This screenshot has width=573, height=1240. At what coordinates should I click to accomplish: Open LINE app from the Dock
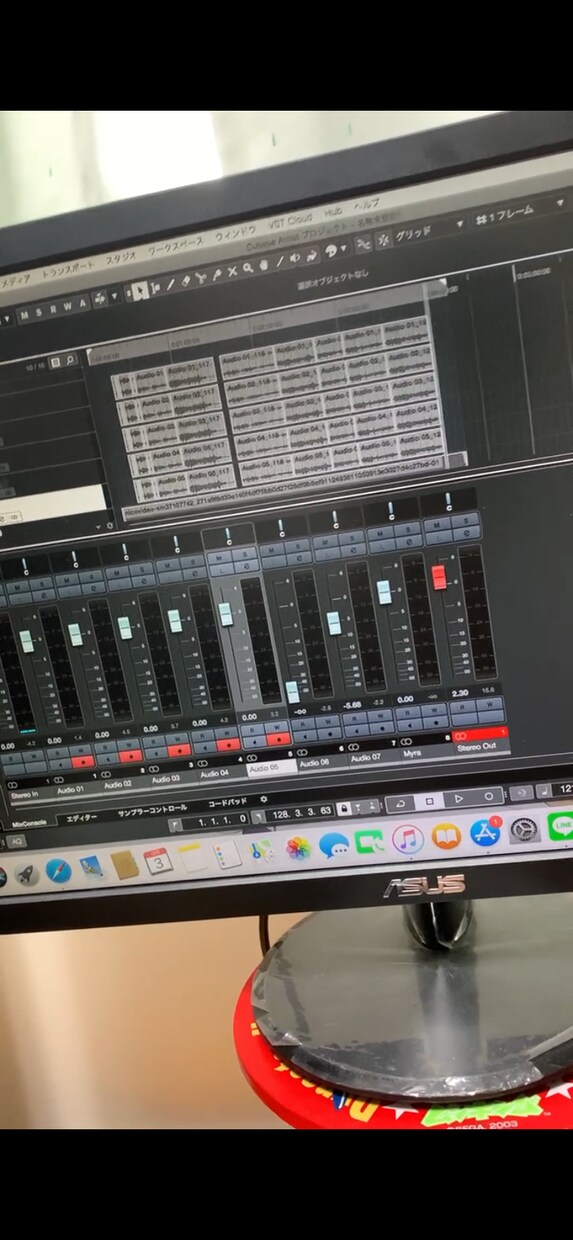coord(562,826)
